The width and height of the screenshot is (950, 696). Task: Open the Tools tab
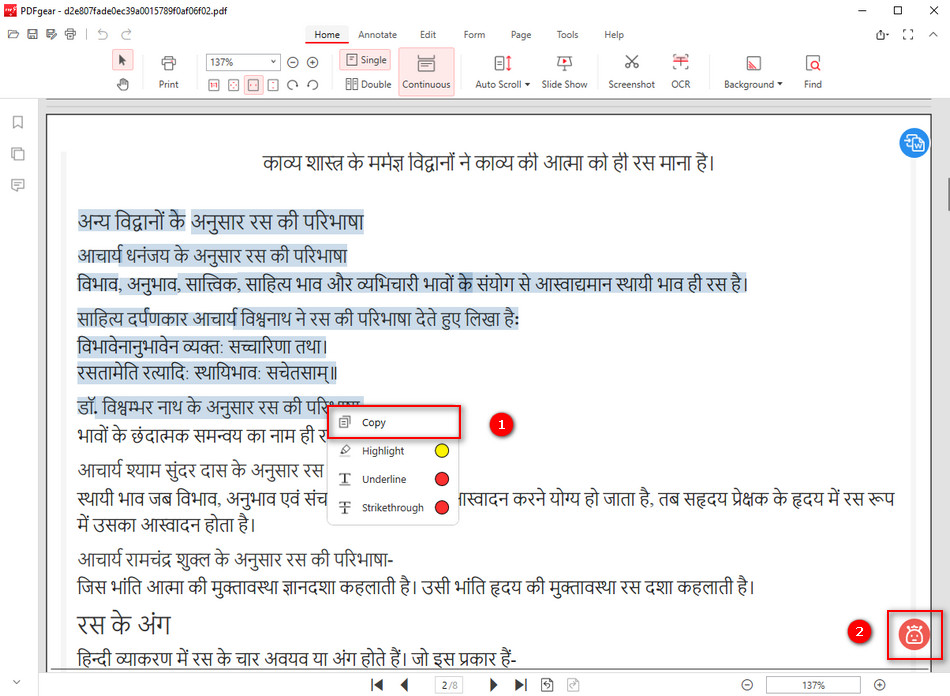pos(567,35)
